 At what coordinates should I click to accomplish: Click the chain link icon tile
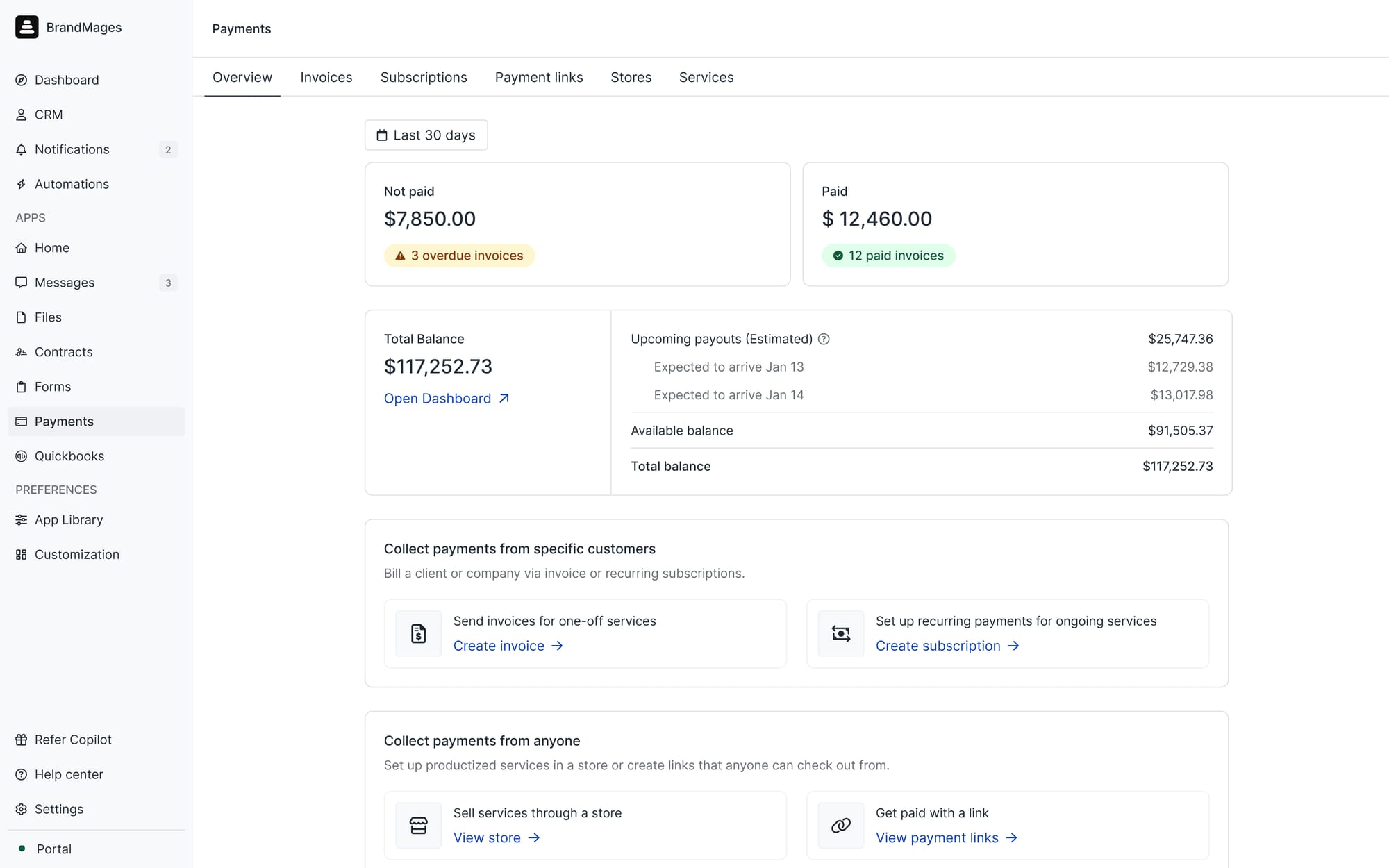840,825
